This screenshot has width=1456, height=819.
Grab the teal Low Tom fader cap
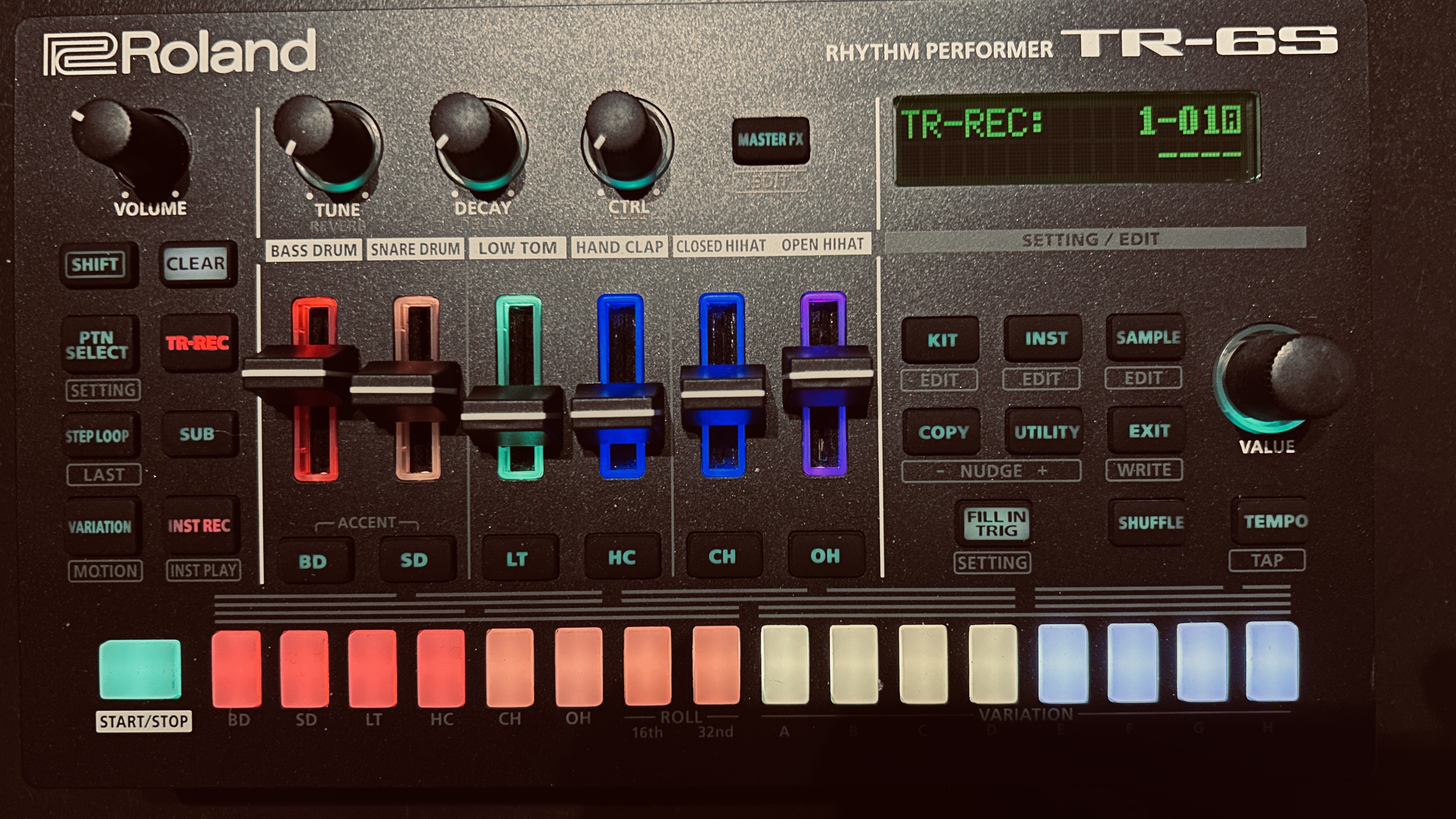[x=512, y=417]
